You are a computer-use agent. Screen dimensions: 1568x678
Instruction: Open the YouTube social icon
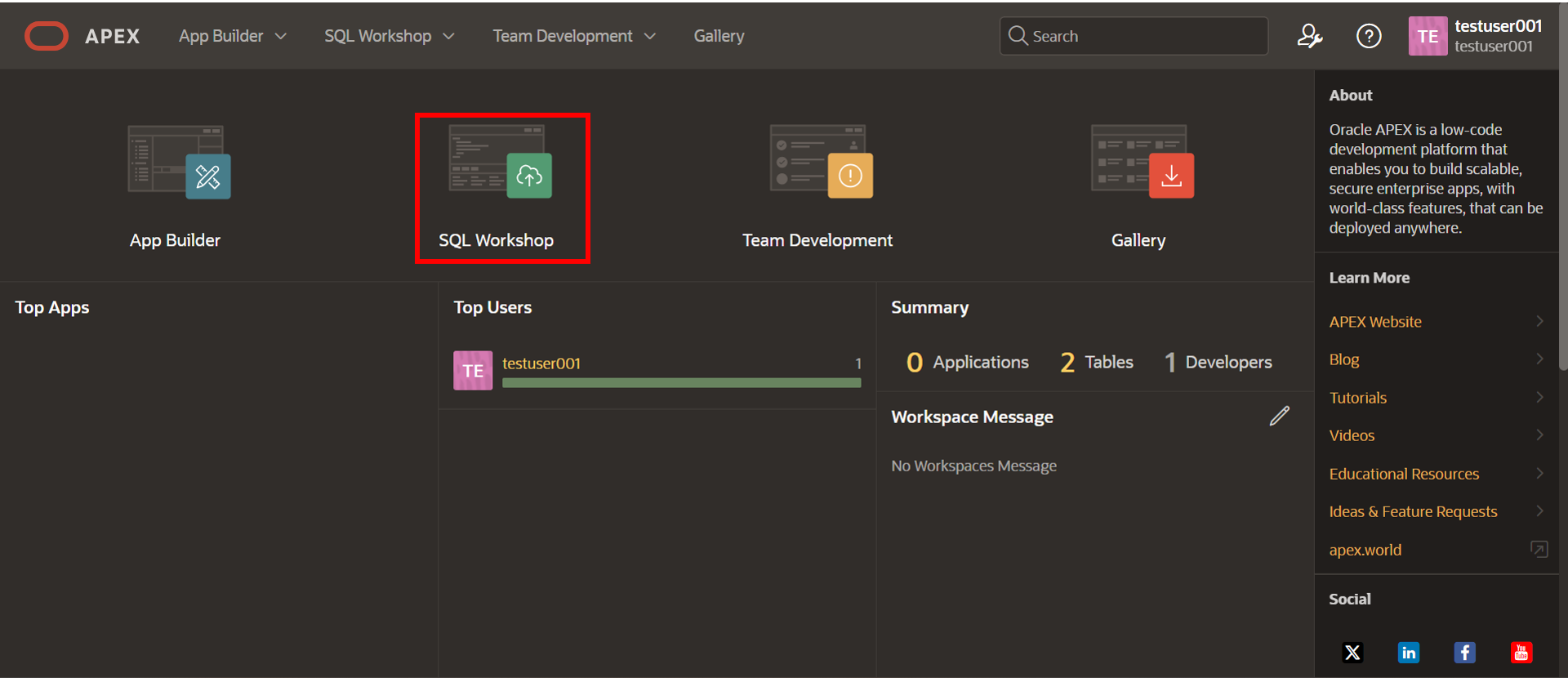coord(1521,652)
